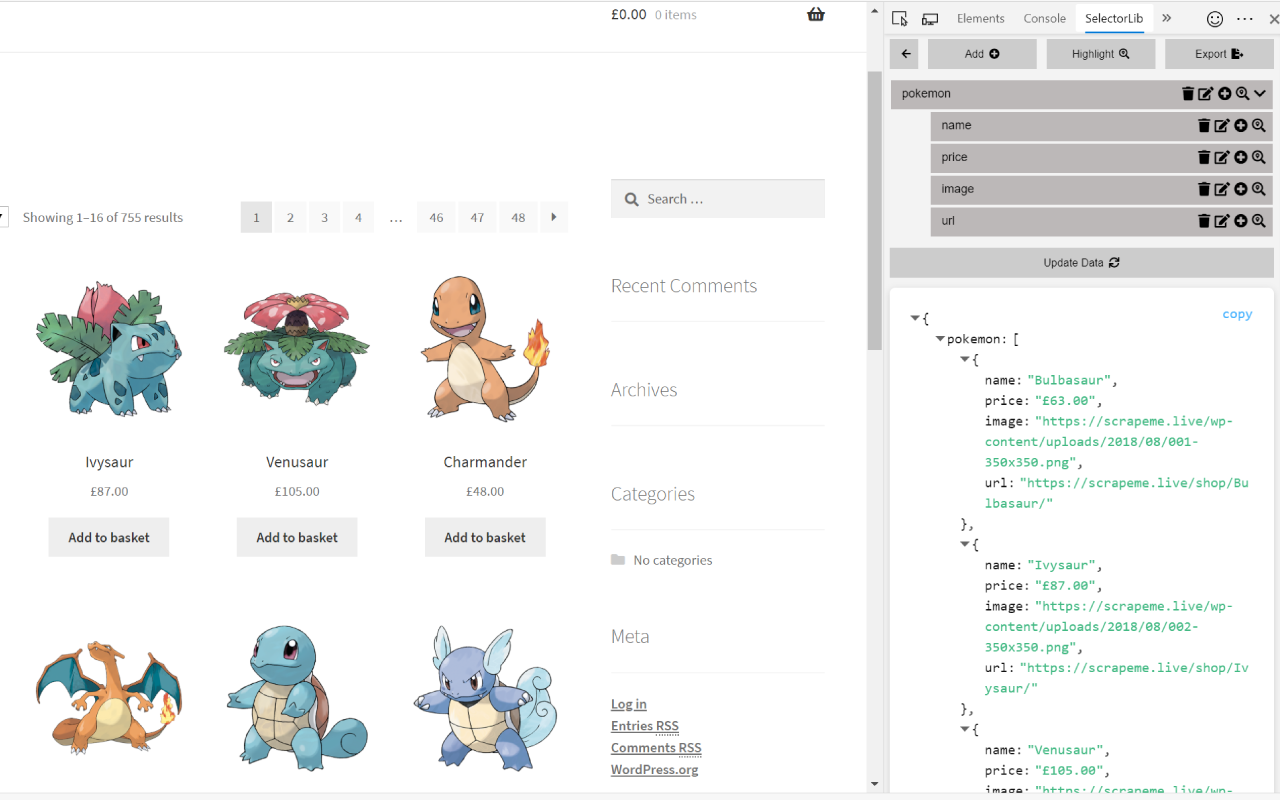Collapse the pokemon selector using its chevron
This screenshot has height=800, width=1280.
click(1260, 94)
